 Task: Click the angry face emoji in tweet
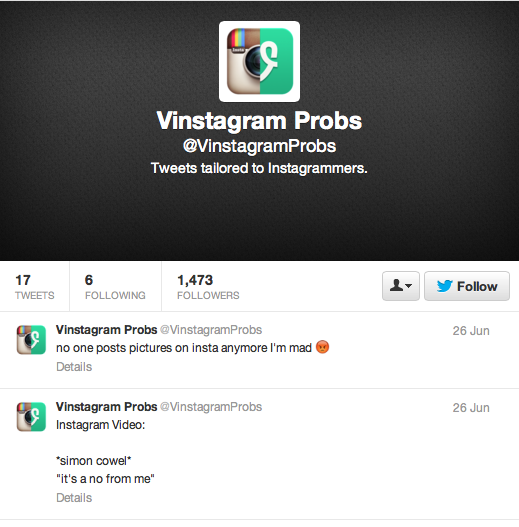[322, 347]
